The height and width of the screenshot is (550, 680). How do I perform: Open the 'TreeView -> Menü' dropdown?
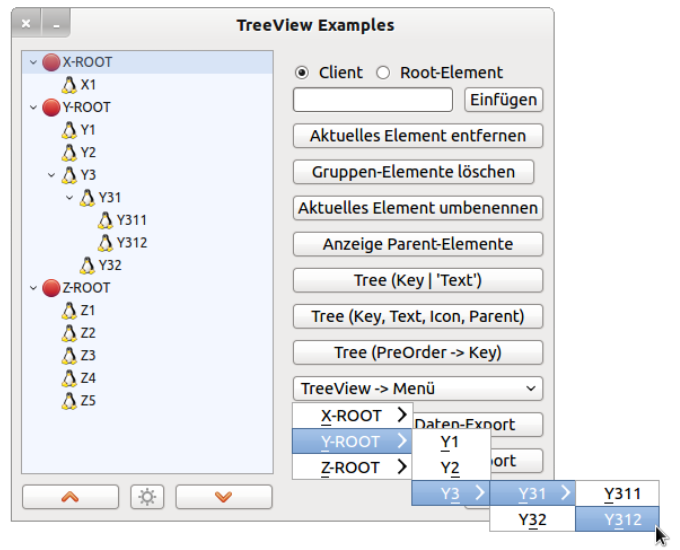click(418, 388)
